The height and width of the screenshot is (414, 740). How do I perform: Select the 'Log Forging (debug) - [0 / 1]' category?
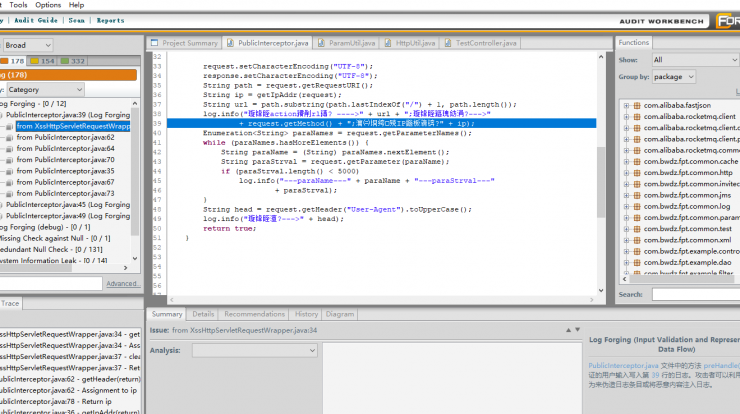click(x=45, y=227)
